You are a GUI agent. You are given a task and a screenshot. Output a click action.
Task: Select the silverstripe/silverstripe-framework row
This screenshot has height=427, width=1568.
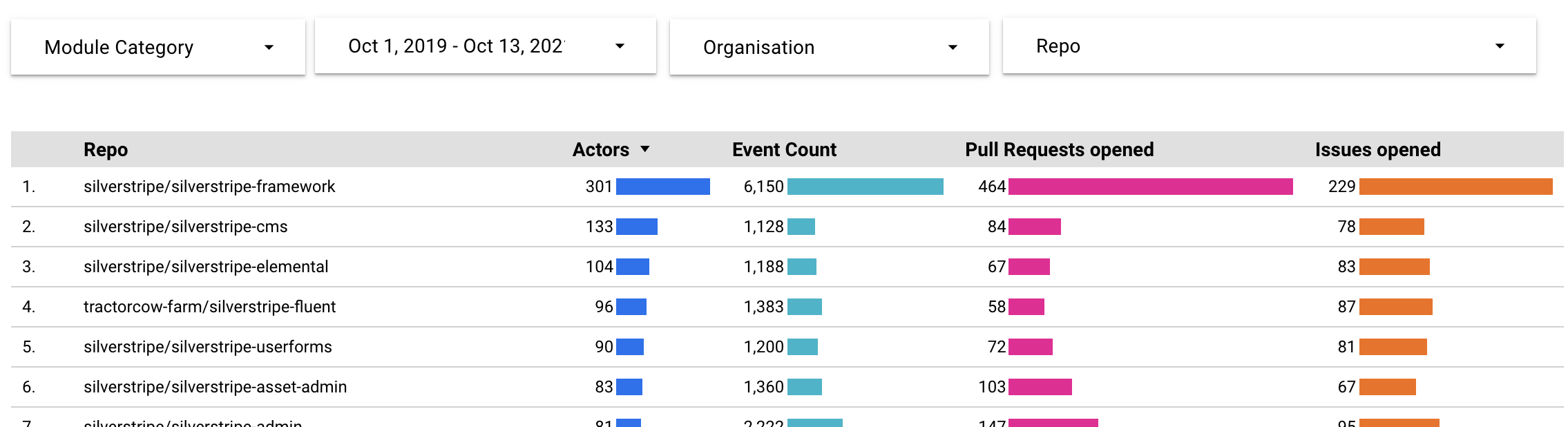[209, 187]
